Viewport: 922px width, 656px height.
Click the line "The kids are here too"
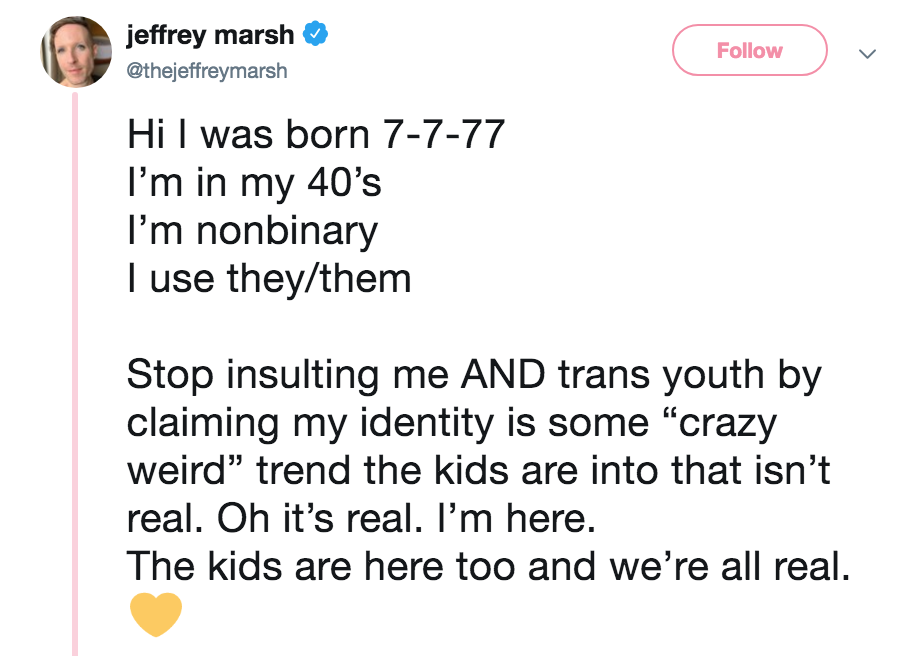322,567
